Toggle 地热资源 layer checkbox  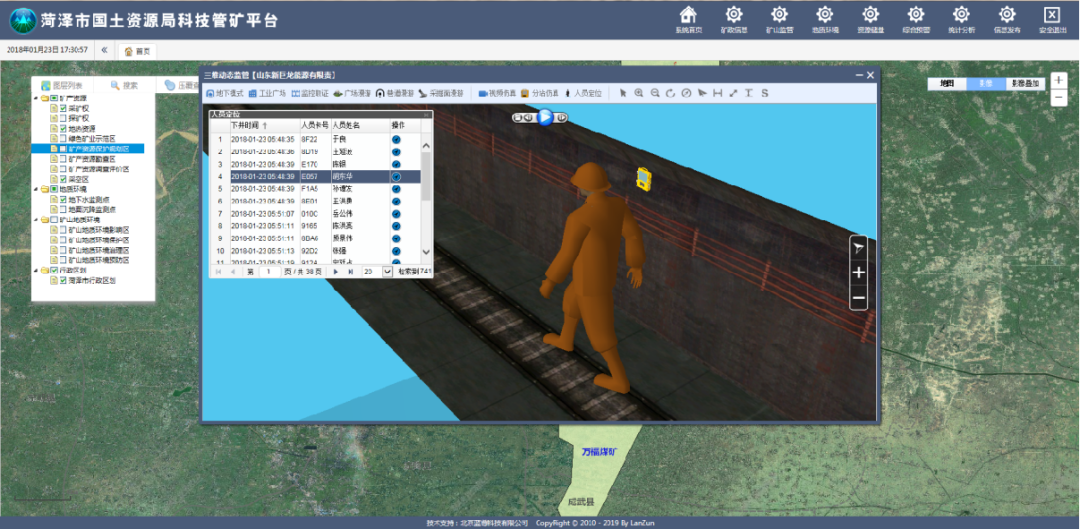63,128
